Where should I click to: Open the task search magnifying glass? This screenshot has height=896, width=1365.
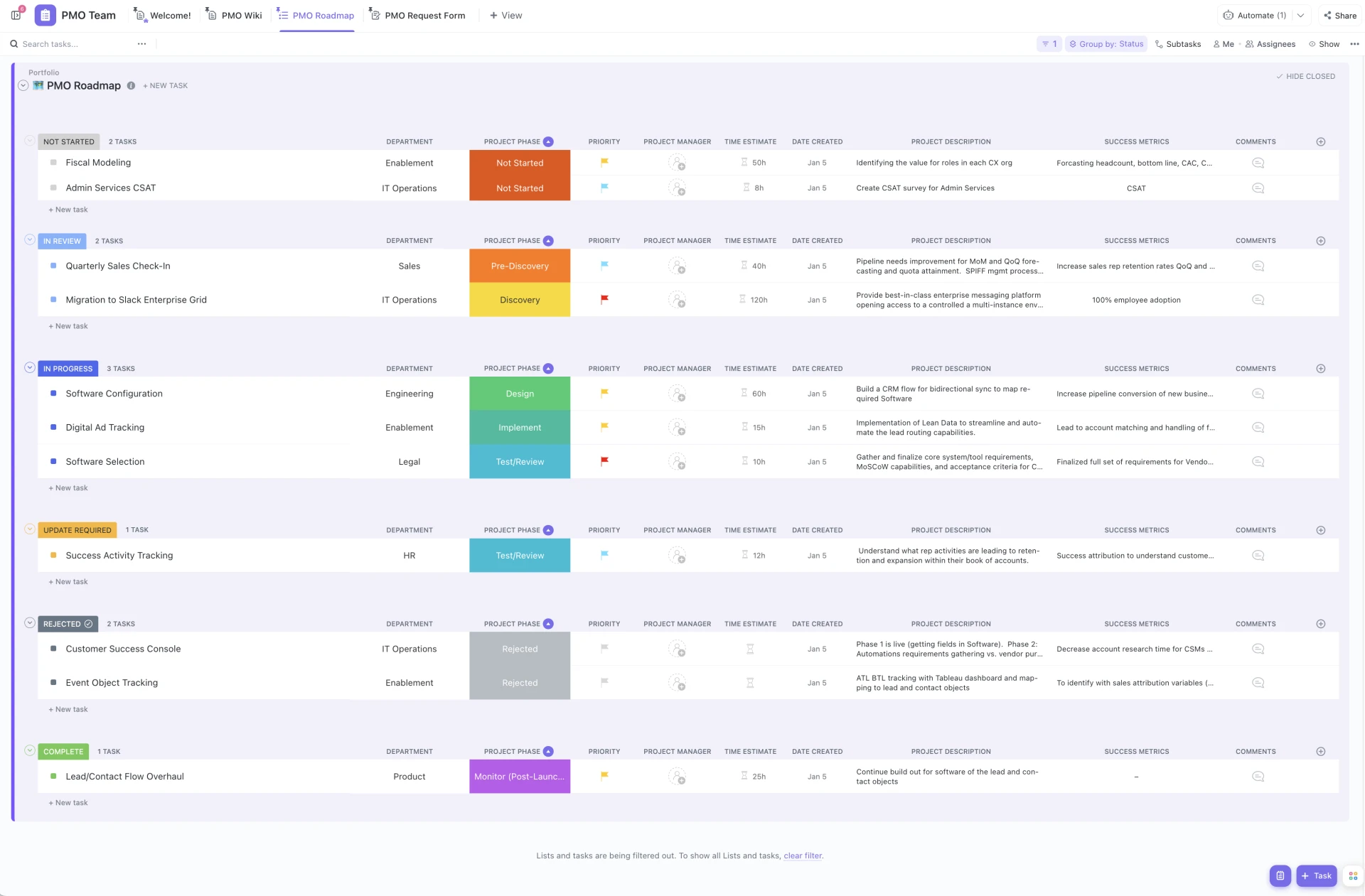tap(14, 43)
